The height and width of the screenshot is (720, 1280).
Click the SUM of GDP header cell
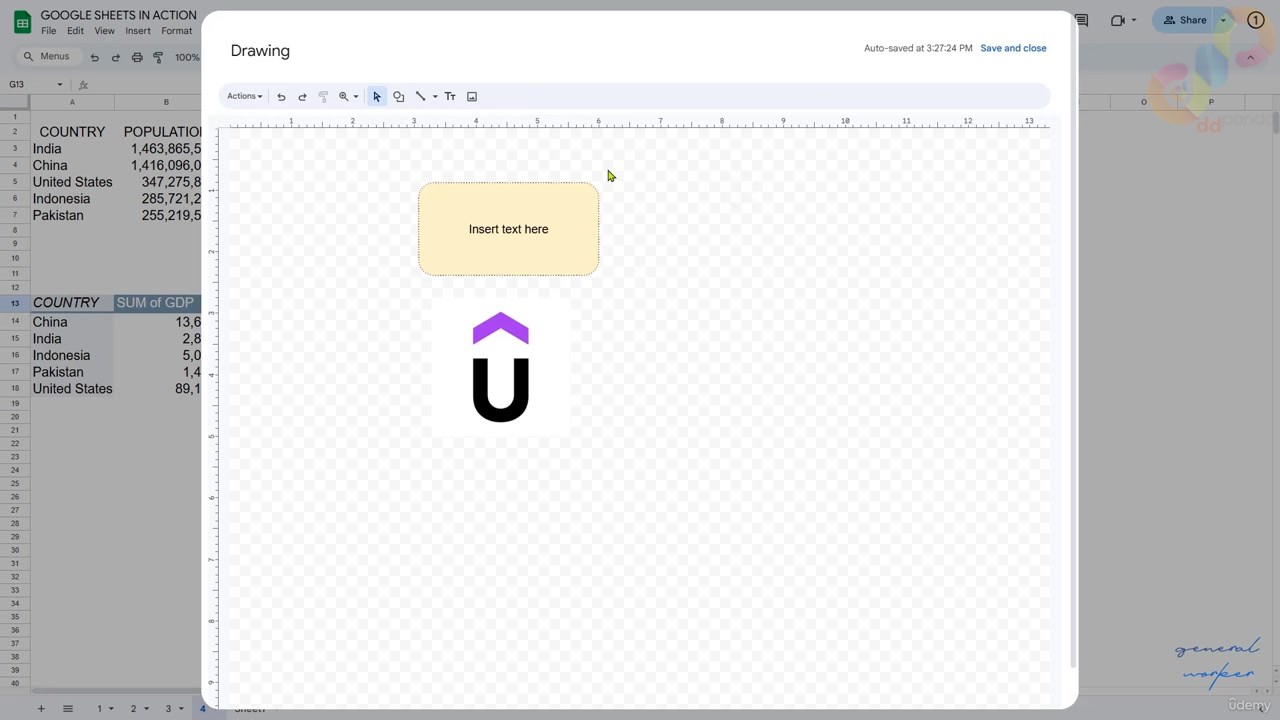pyautogui.click(x=155, y=303)
